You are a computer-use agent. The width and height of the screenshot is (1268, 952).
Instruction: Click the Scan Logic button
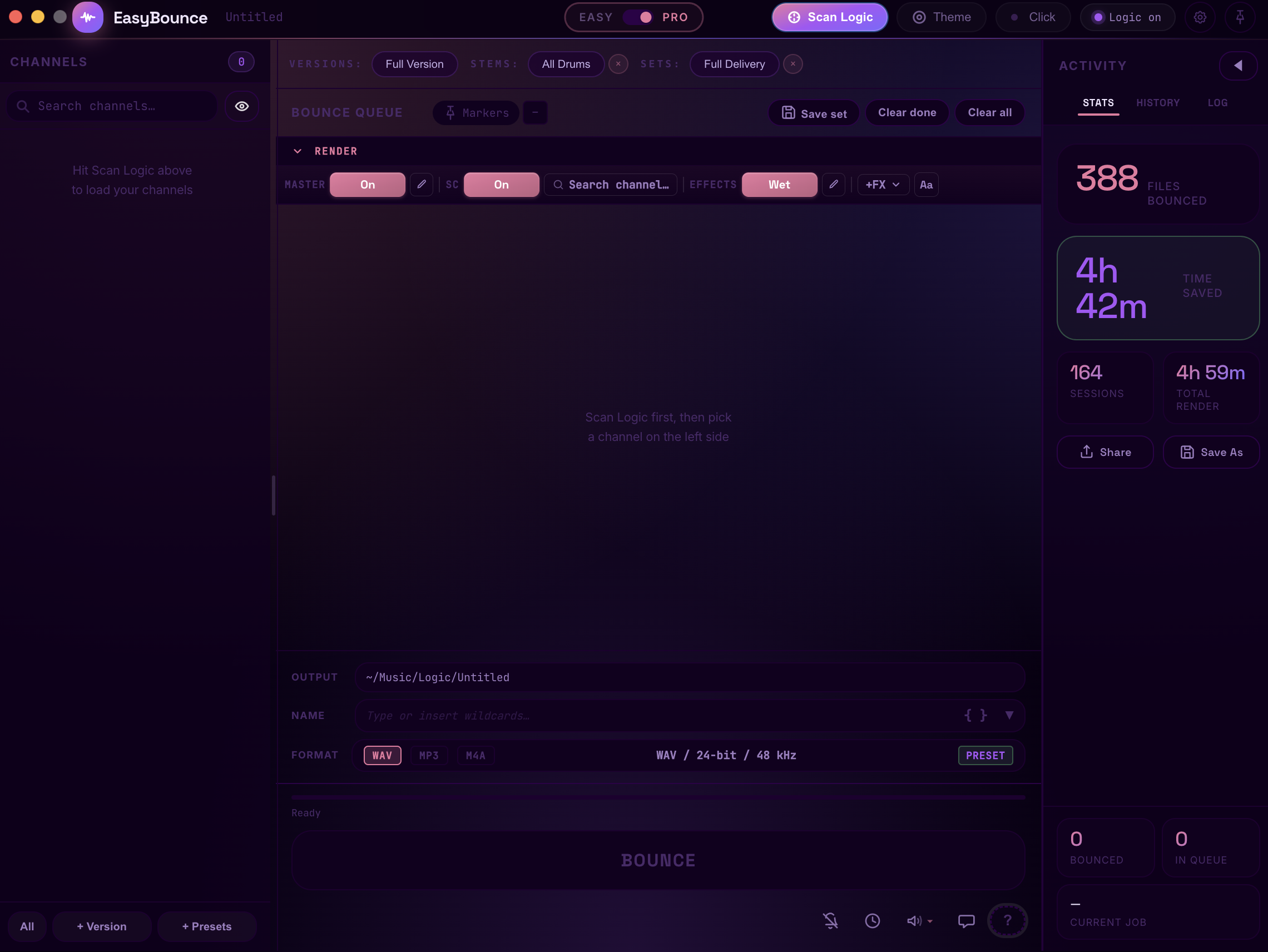tap(830, 17)
